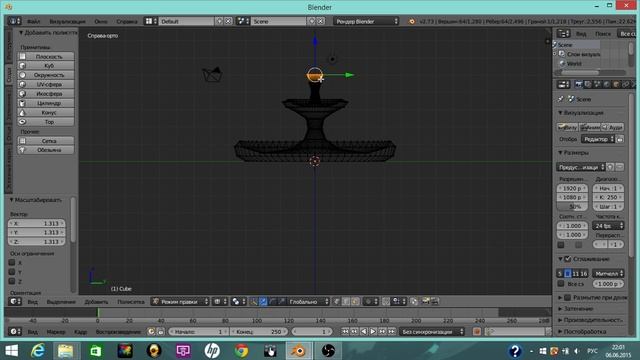Jump to first frame playback button
640x360 pixels.
[x=345, y=332]
